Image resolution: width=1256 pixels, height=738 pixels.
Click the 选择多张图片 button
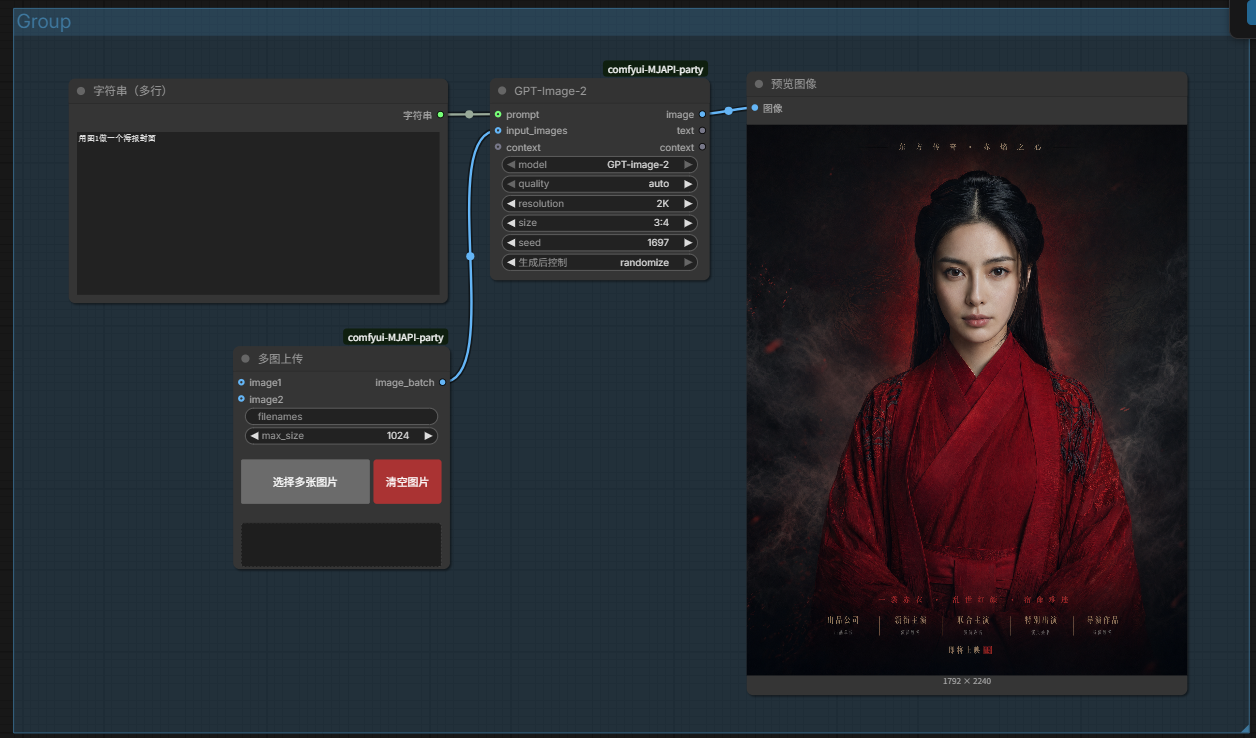305,482
